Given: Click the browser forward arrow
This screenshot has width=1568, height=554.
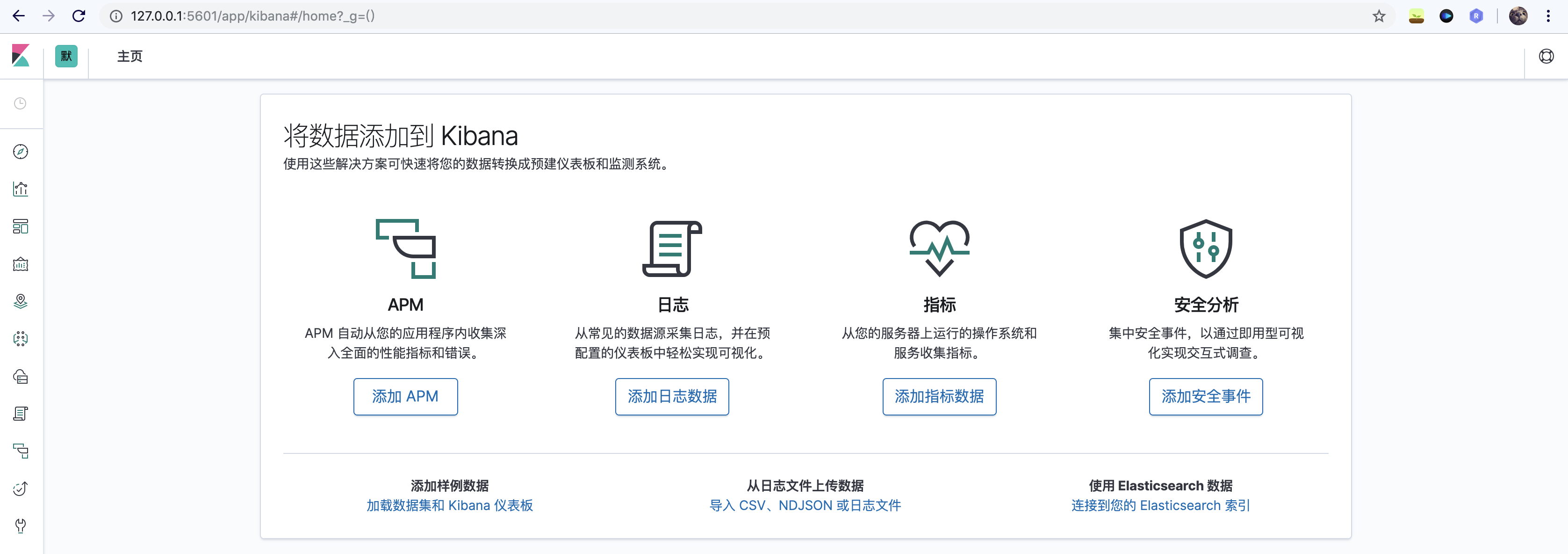Looking at the screenshot, I should 49,16.
